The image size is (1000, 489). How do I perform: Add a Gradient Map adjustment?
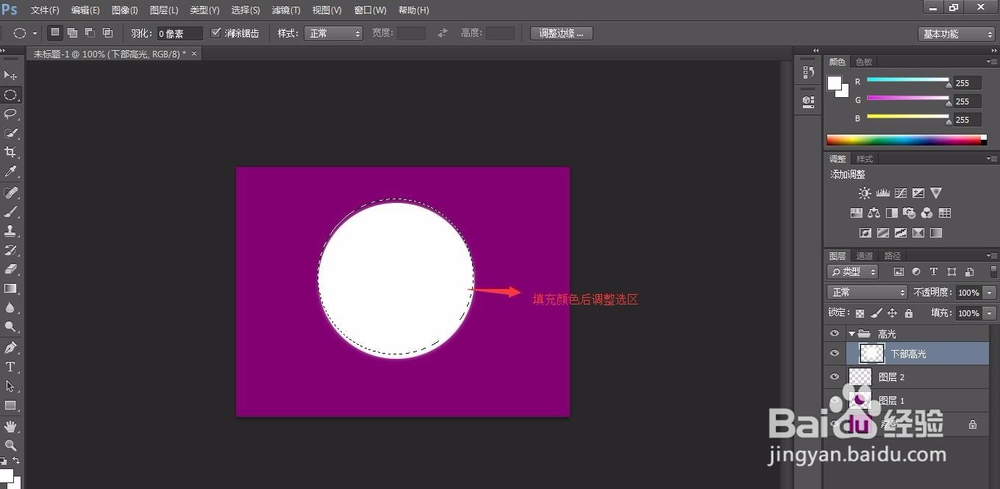(936, 233)
